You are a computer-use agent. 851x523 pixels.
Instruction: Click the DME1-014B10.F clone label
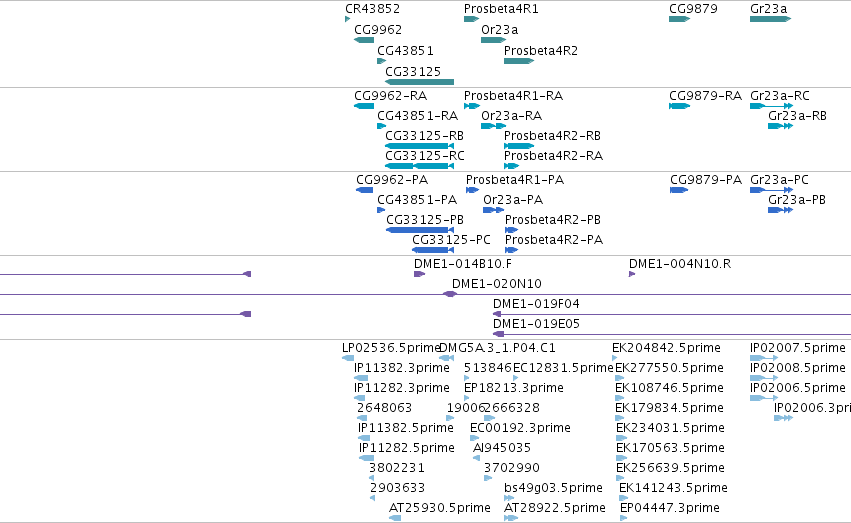pyautogui.click(x=462, y=264)
